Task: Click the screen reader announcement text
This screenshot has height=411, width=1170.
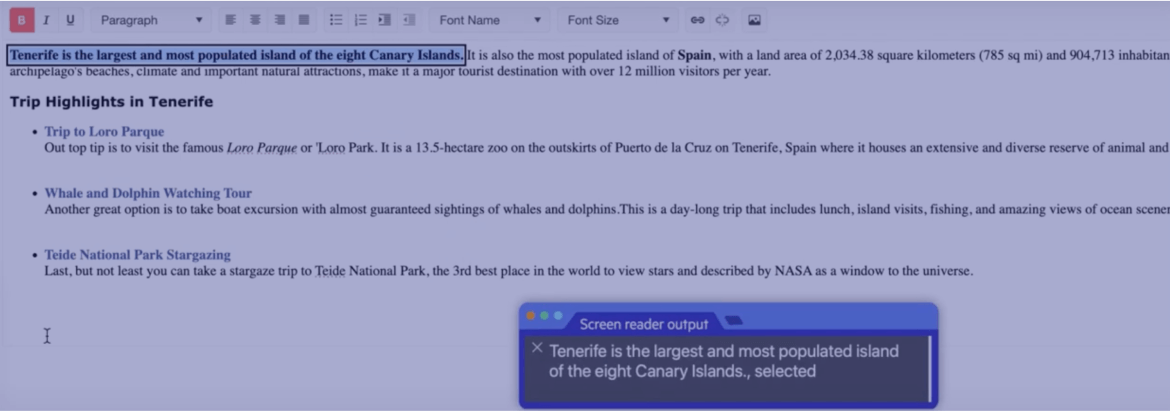Action: 724,361
